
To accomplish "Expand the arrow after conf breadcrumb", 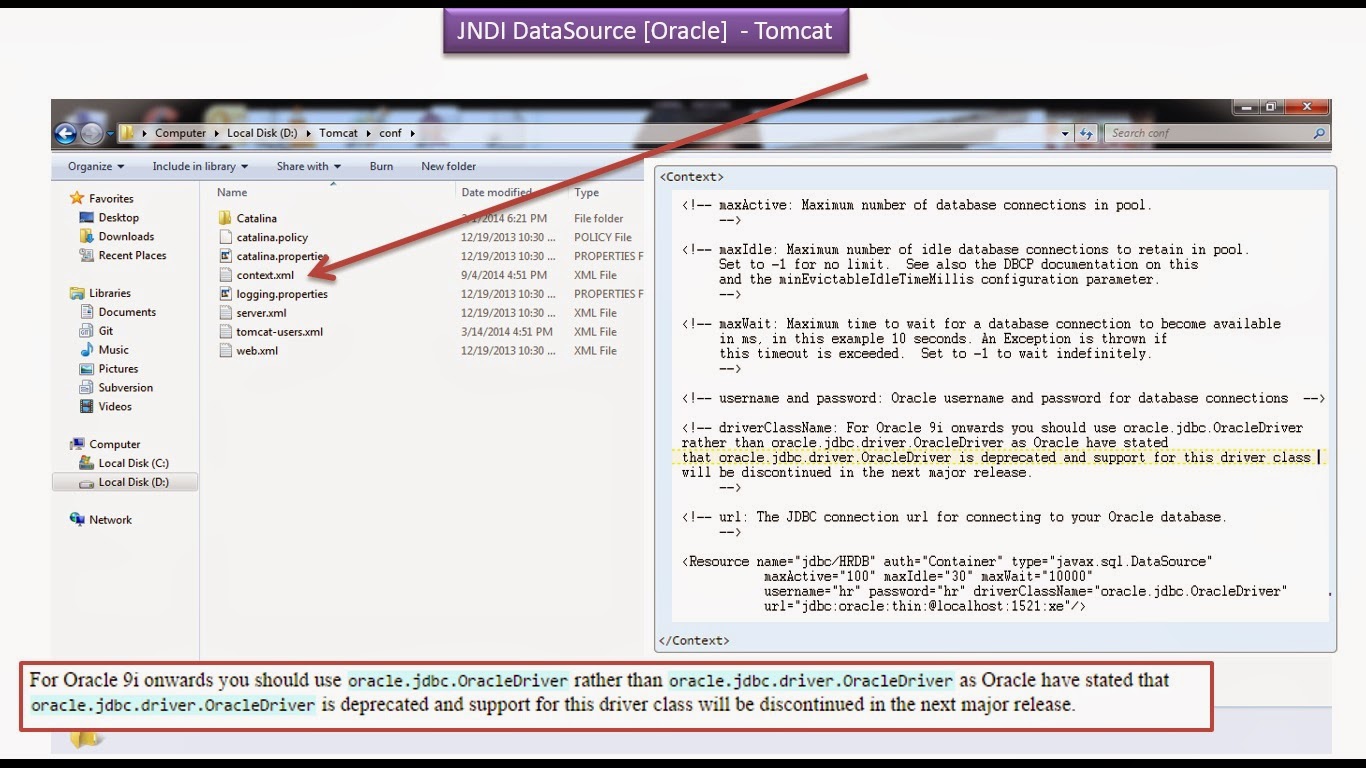I will tap(411, 133).
